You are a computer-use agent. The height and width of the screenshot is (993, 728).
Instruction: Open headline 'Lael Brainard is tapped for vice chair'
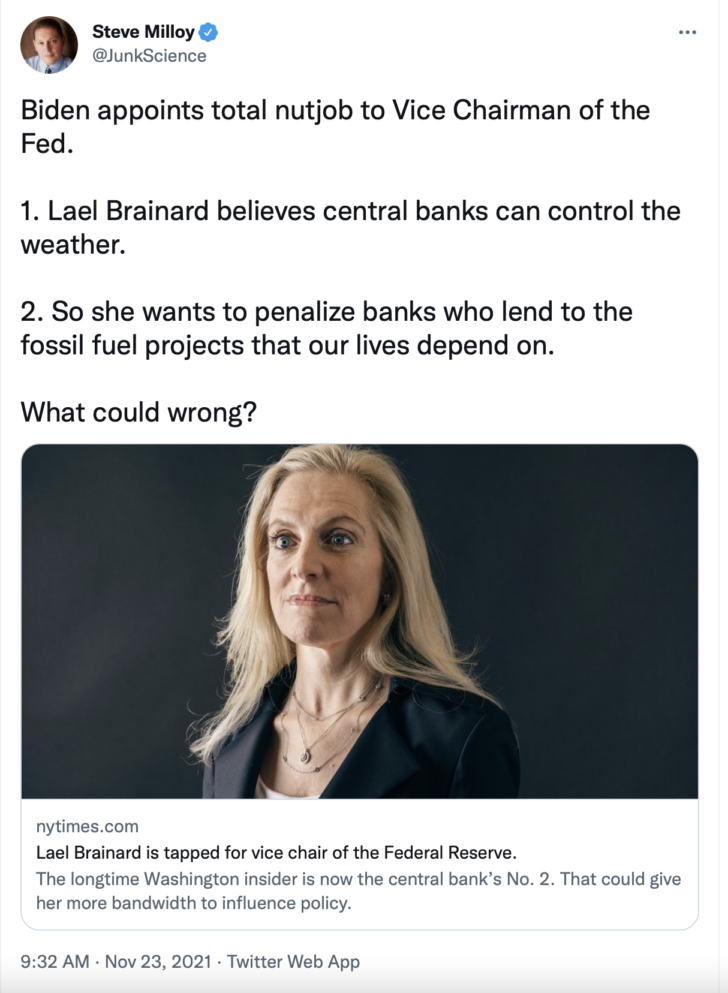tap(277, 852)
